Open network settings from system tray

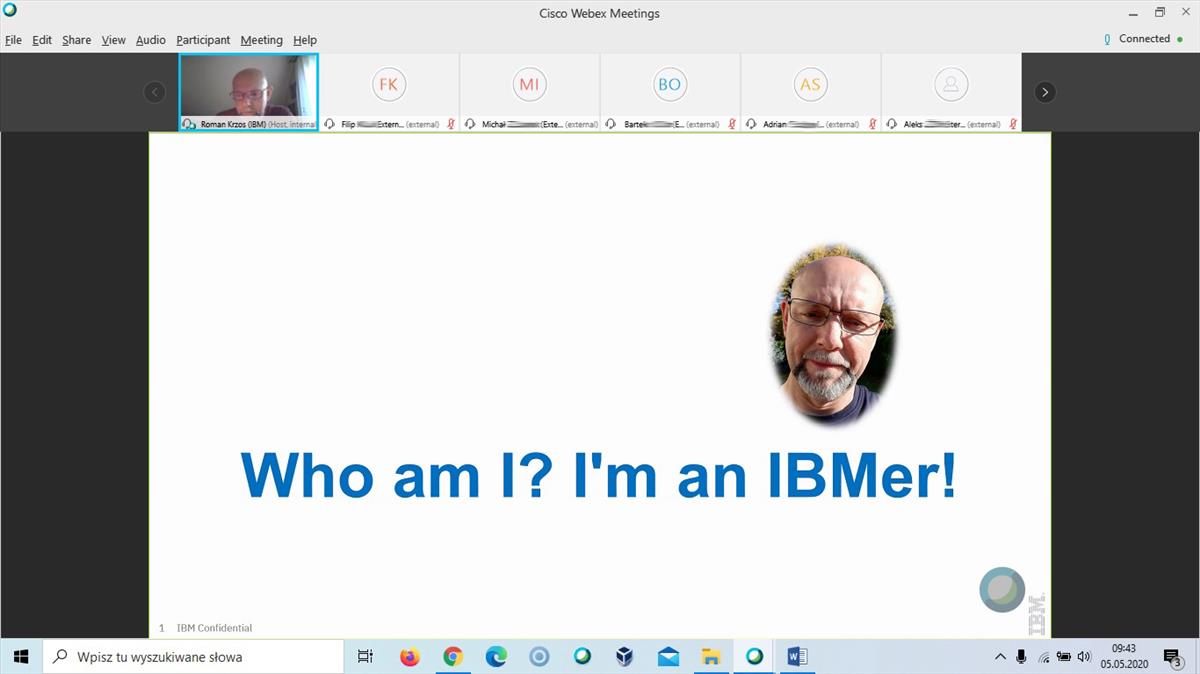click(x=1043, y=657)
